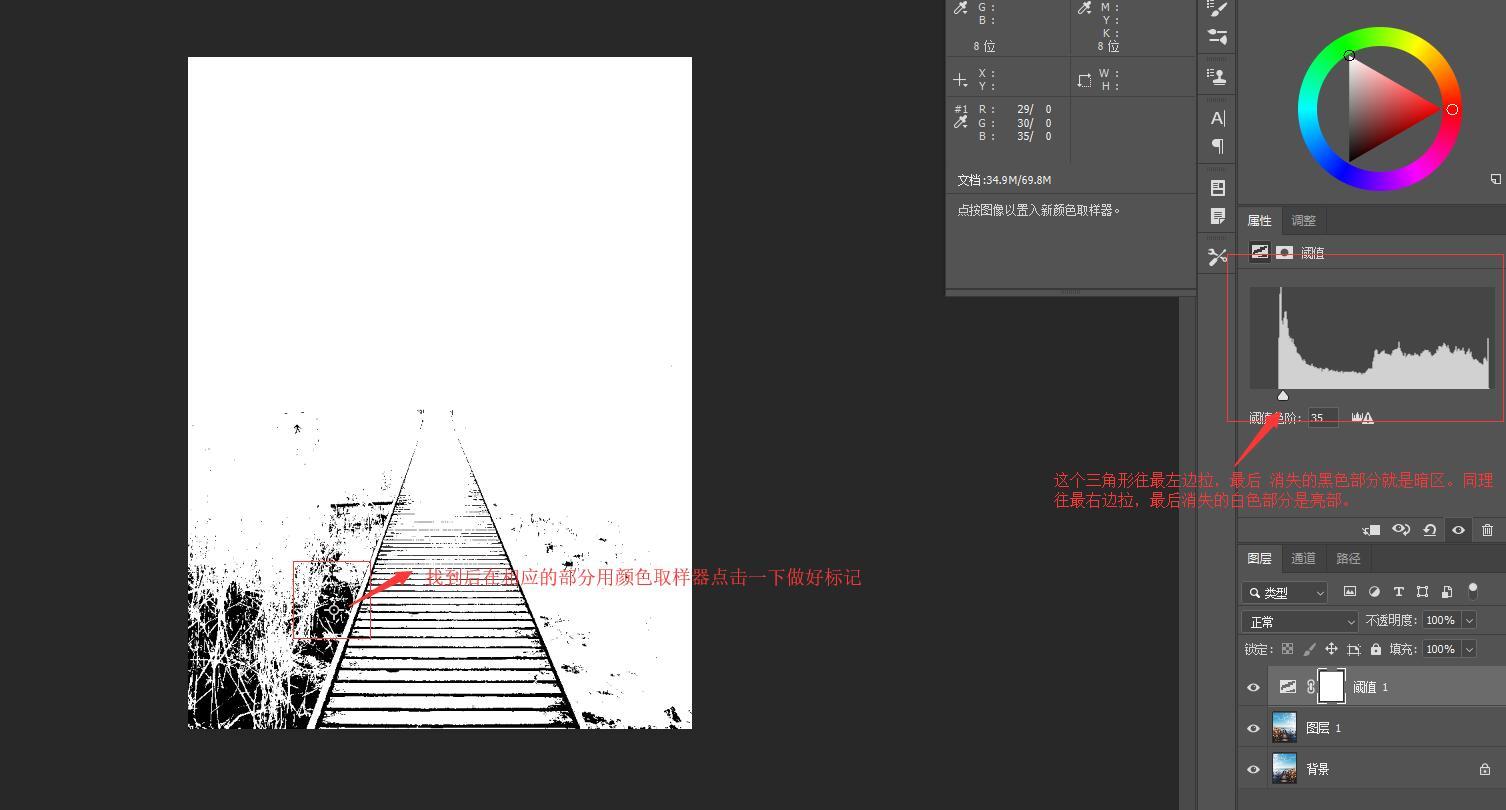This screenshot has width=1506, height=810.
Task: Click the 文档:34.9M/69.8M status text
Action: coord(1004,180)
